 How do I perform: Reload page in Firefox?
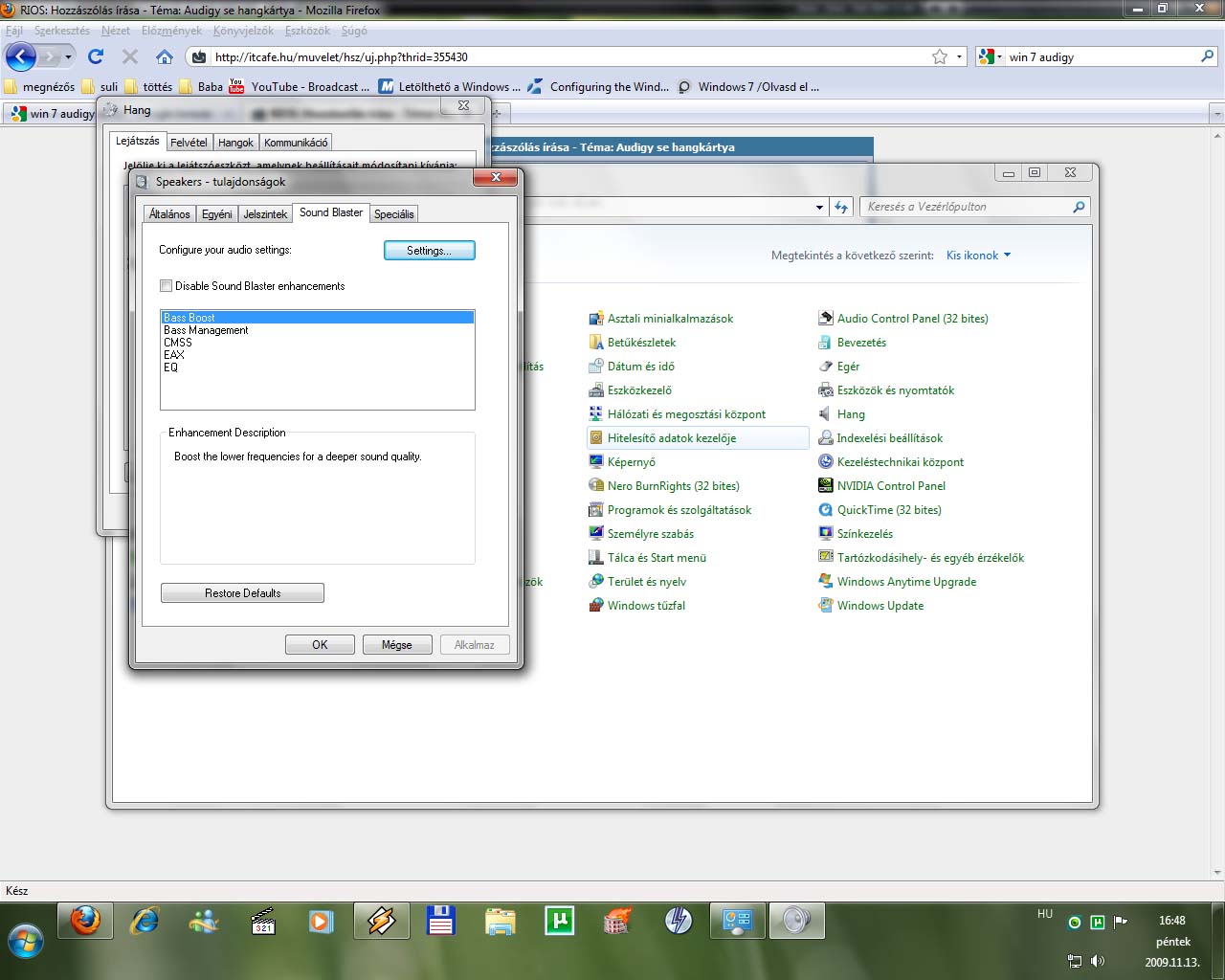tap(96, 57)
